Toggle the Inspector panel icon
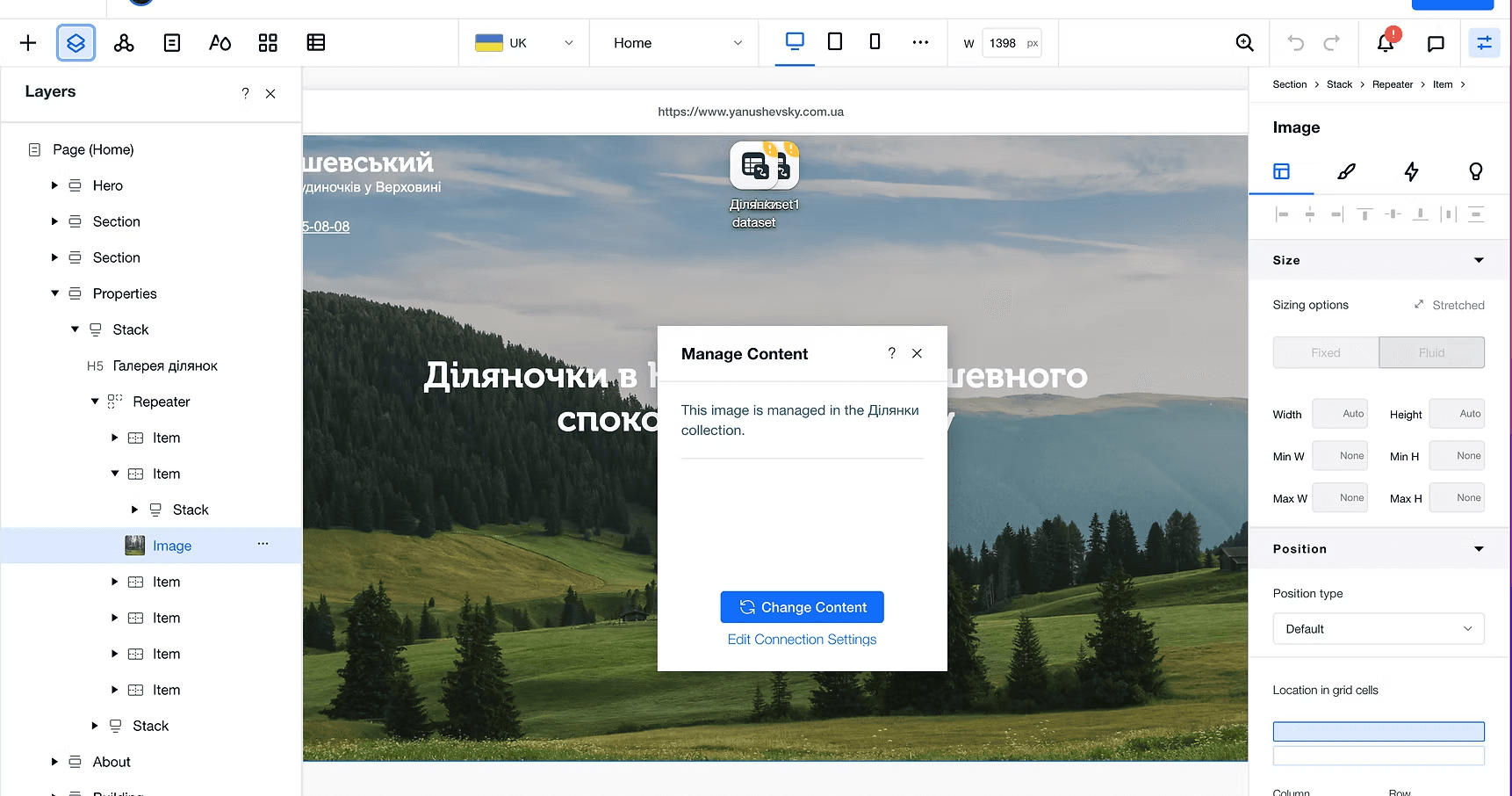The height and width of the screenshot is (796, 1512). 1484,43
